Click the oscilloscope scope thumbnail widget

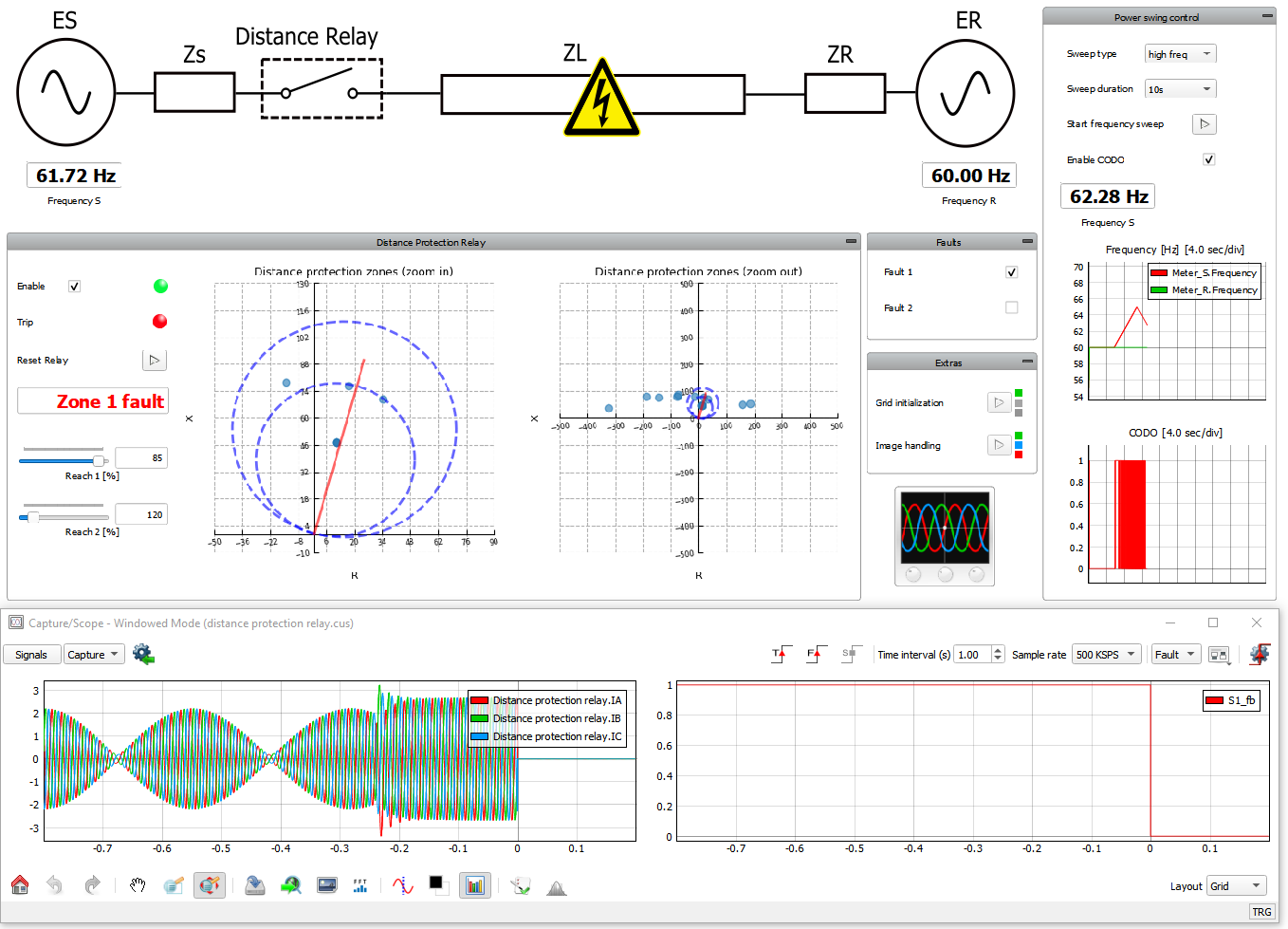[945, 536]
